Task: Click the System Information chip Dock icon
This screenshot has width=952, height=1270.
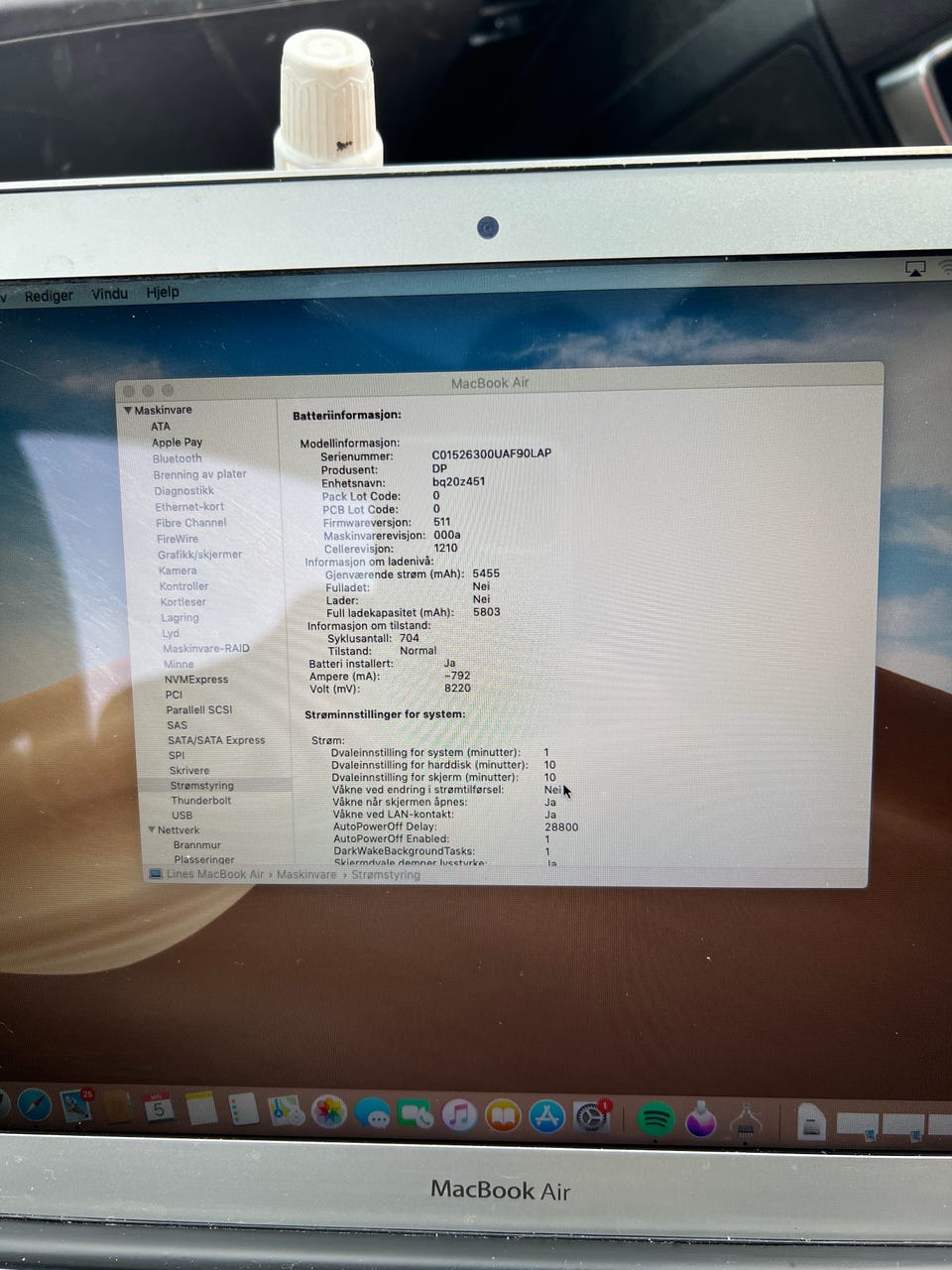Action: pos(746,1122)
